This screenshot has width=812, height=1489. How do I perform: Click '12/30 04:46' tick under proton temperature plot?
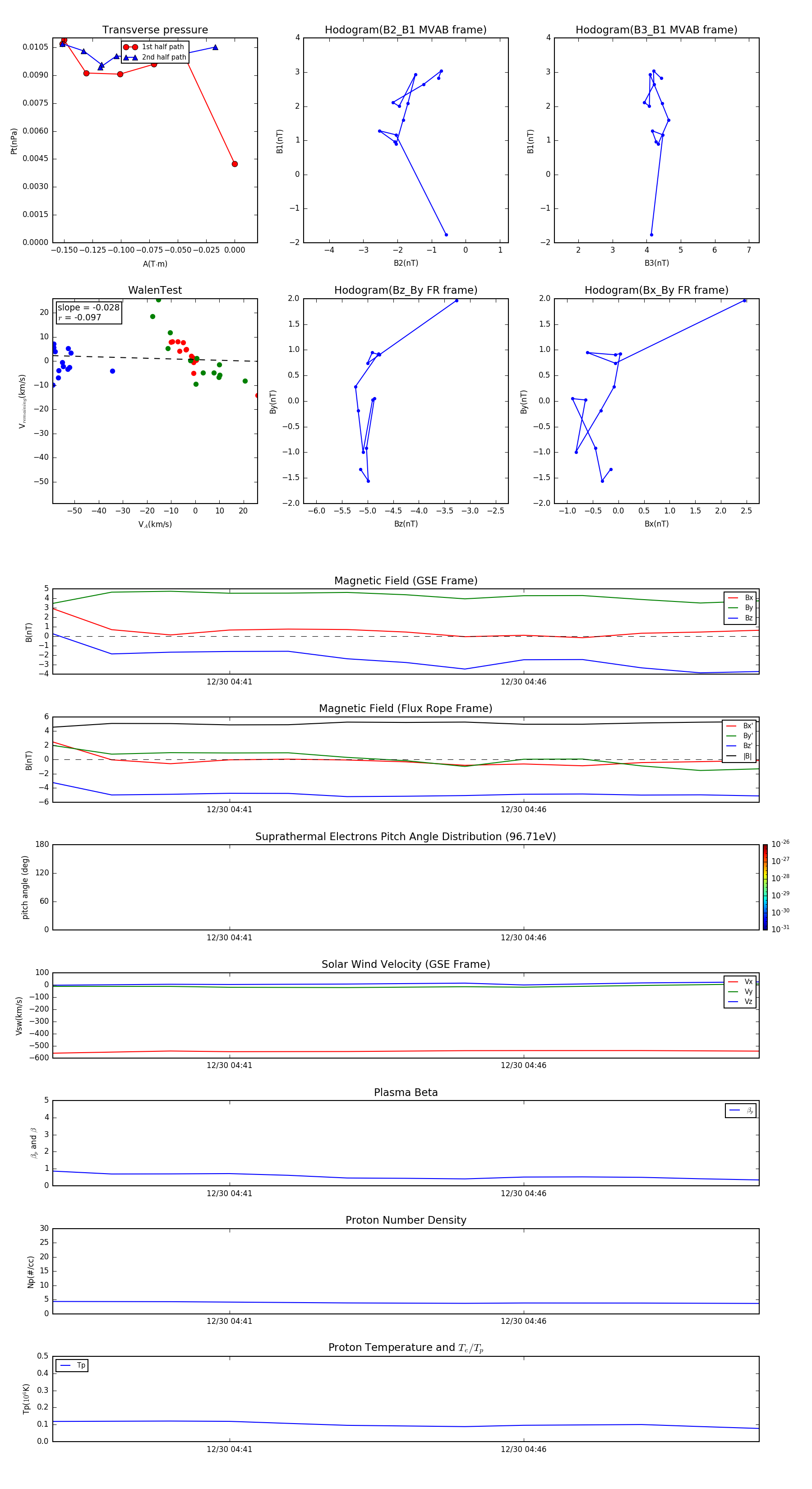pyautogui.click(x=524, y=1449)
